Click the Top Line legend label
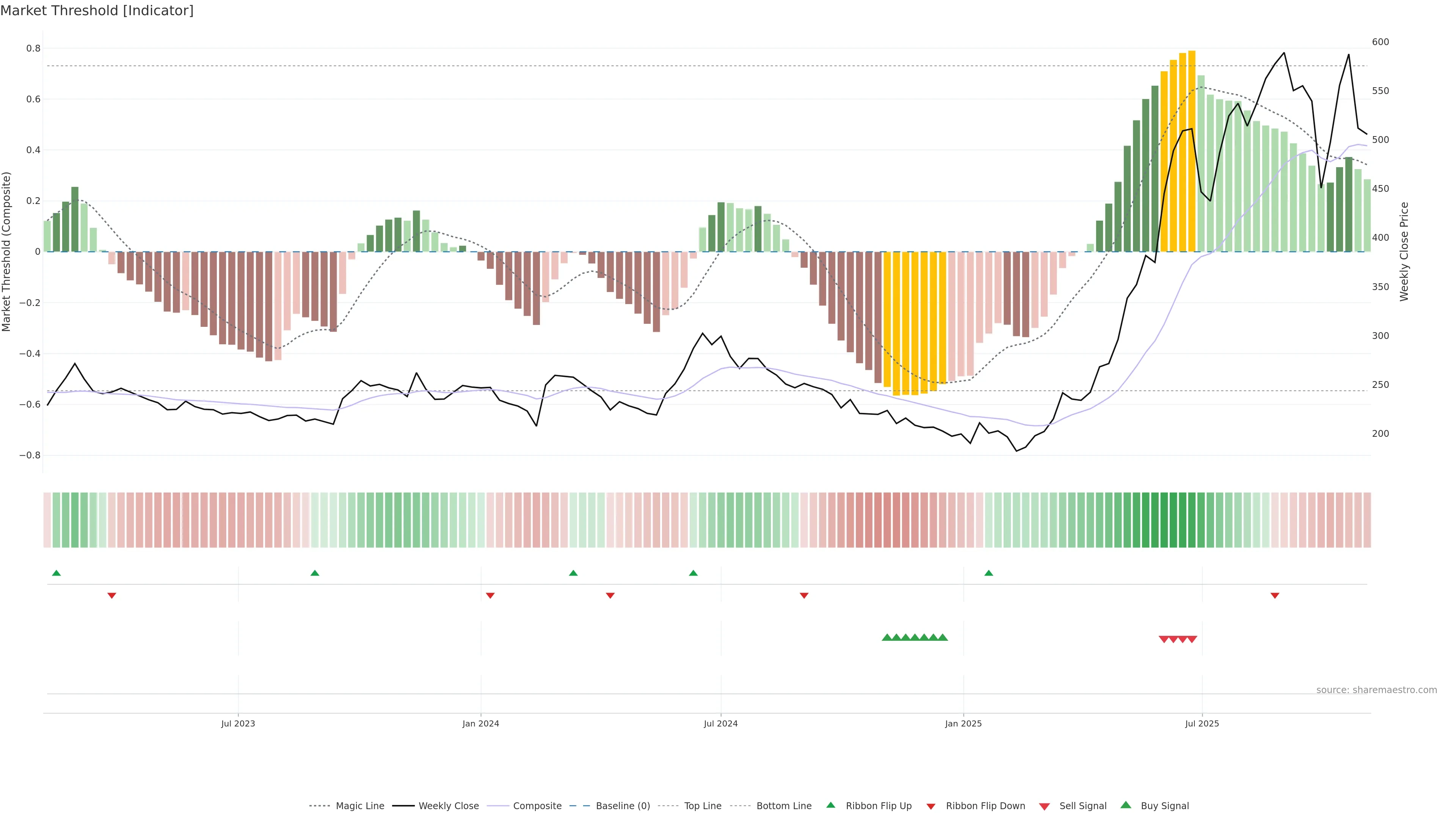Viewport: 1456px width, 819px height. pos(703,806)
